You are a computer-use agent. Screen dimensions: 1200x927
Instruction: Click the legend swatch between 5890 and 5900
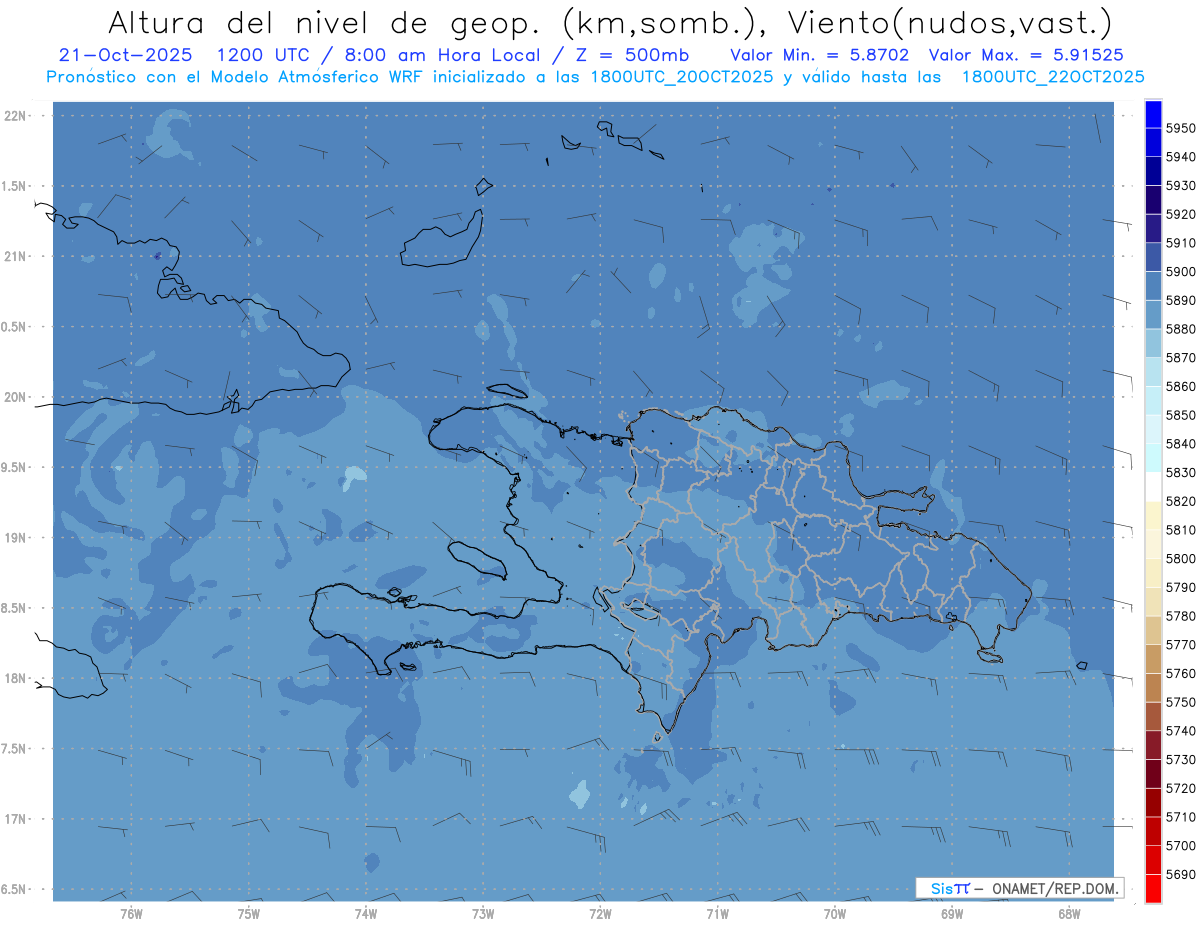[x=1153, y=286]
